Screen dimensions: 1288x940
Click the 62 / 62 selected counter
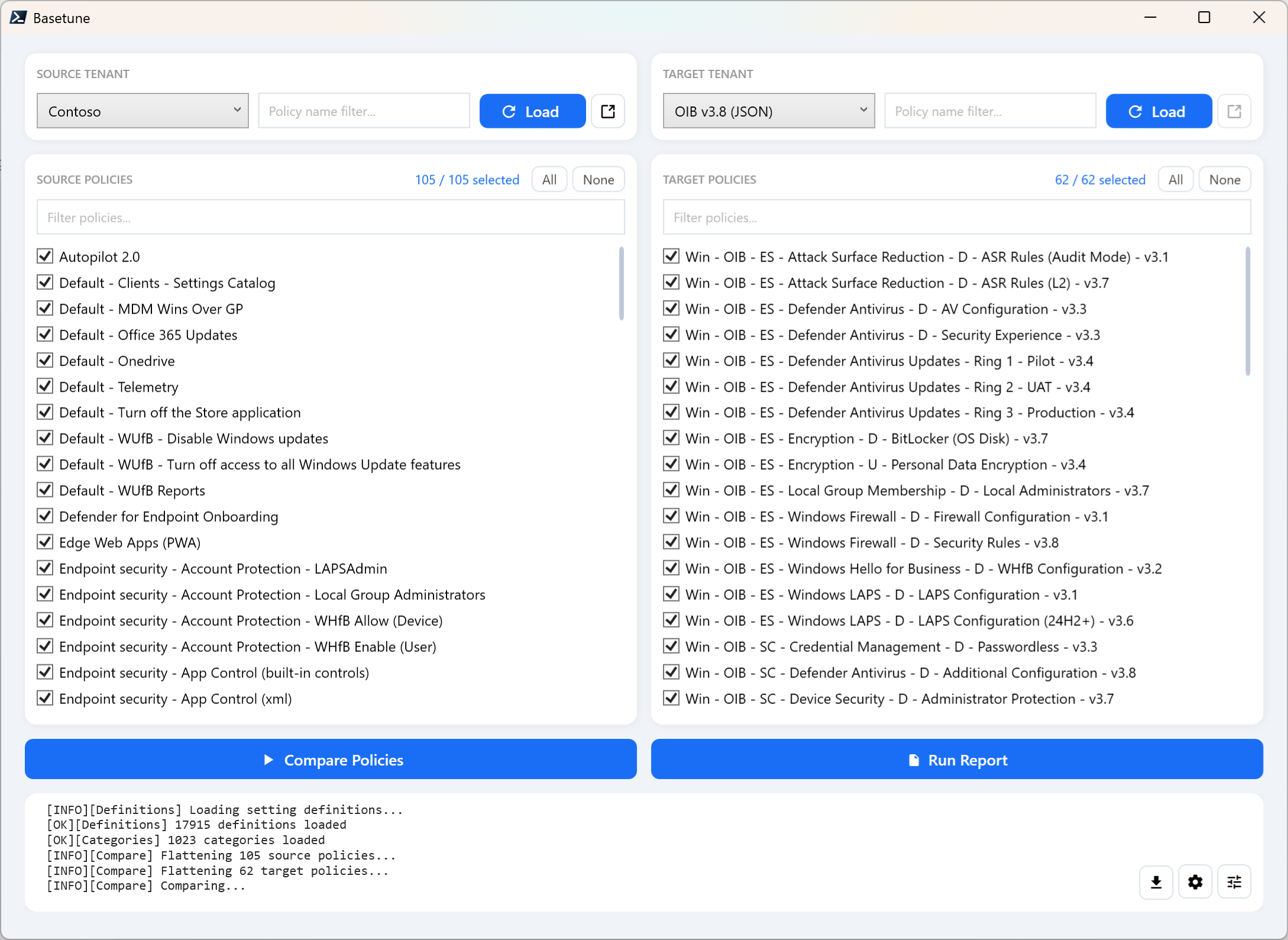(1100, 179)
